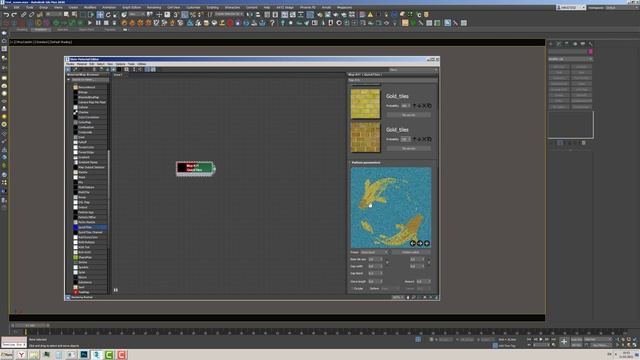This screenshot has height=360, width=640.
Task: Open the Preset dropdown in Pattern parameters
Action: [x=374, y=252]
